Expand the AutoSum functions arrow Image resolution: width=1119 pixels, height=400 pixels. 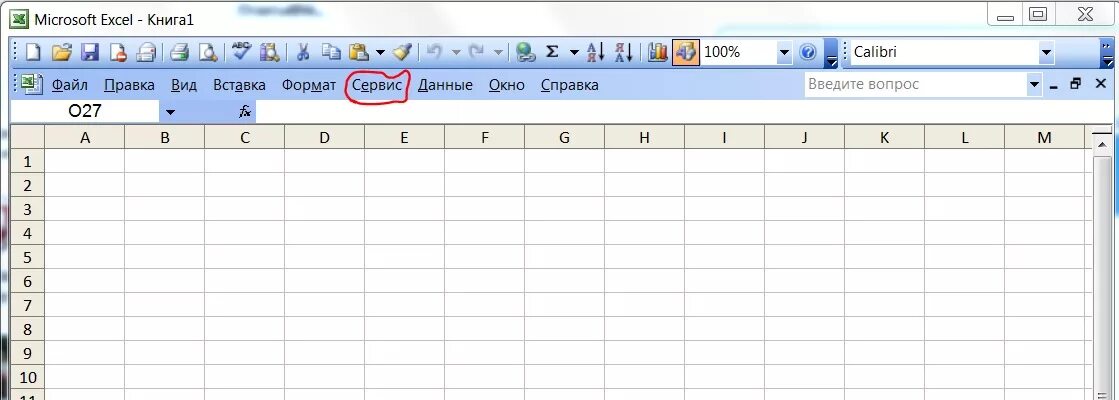(x=574, y=52)
